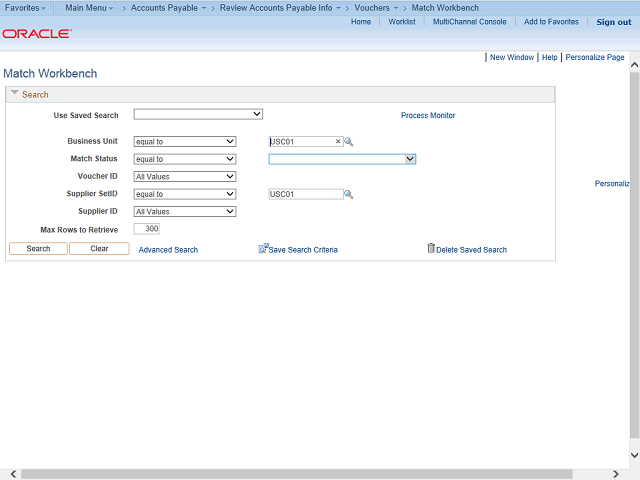Open the Accounts Payable breadcrumb menu

click(168, 8)
